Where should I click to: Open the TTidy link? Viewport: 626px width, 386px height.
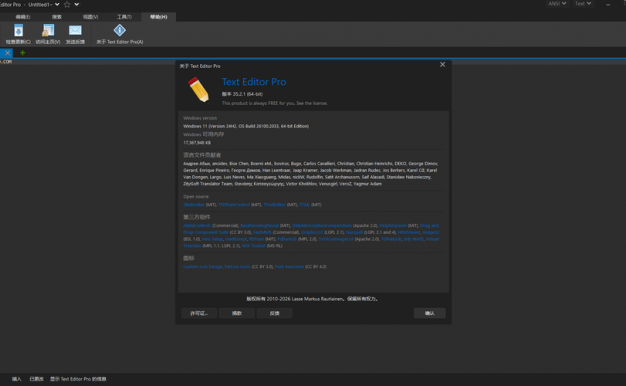(x=305, y=205)
